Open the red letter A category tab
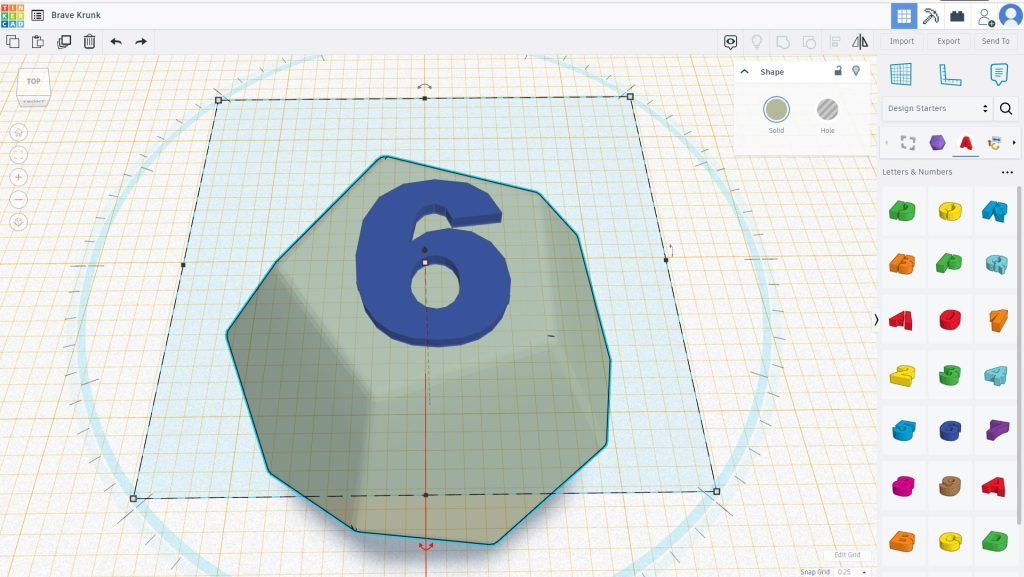Viewport: 1024px width, 577px height. [966, 142]
